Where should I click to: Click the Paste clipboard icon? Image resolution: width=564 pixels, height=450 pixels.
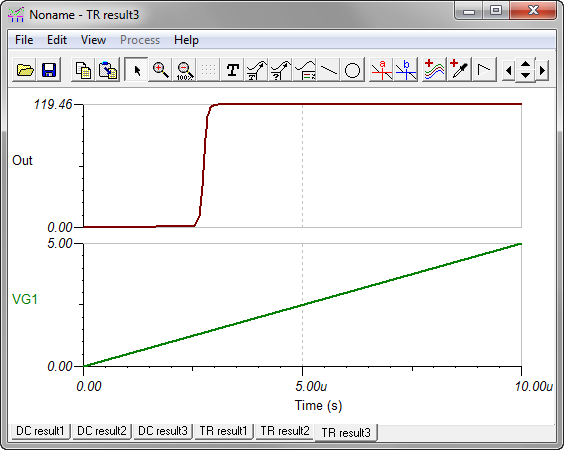(x=108, y=69)
